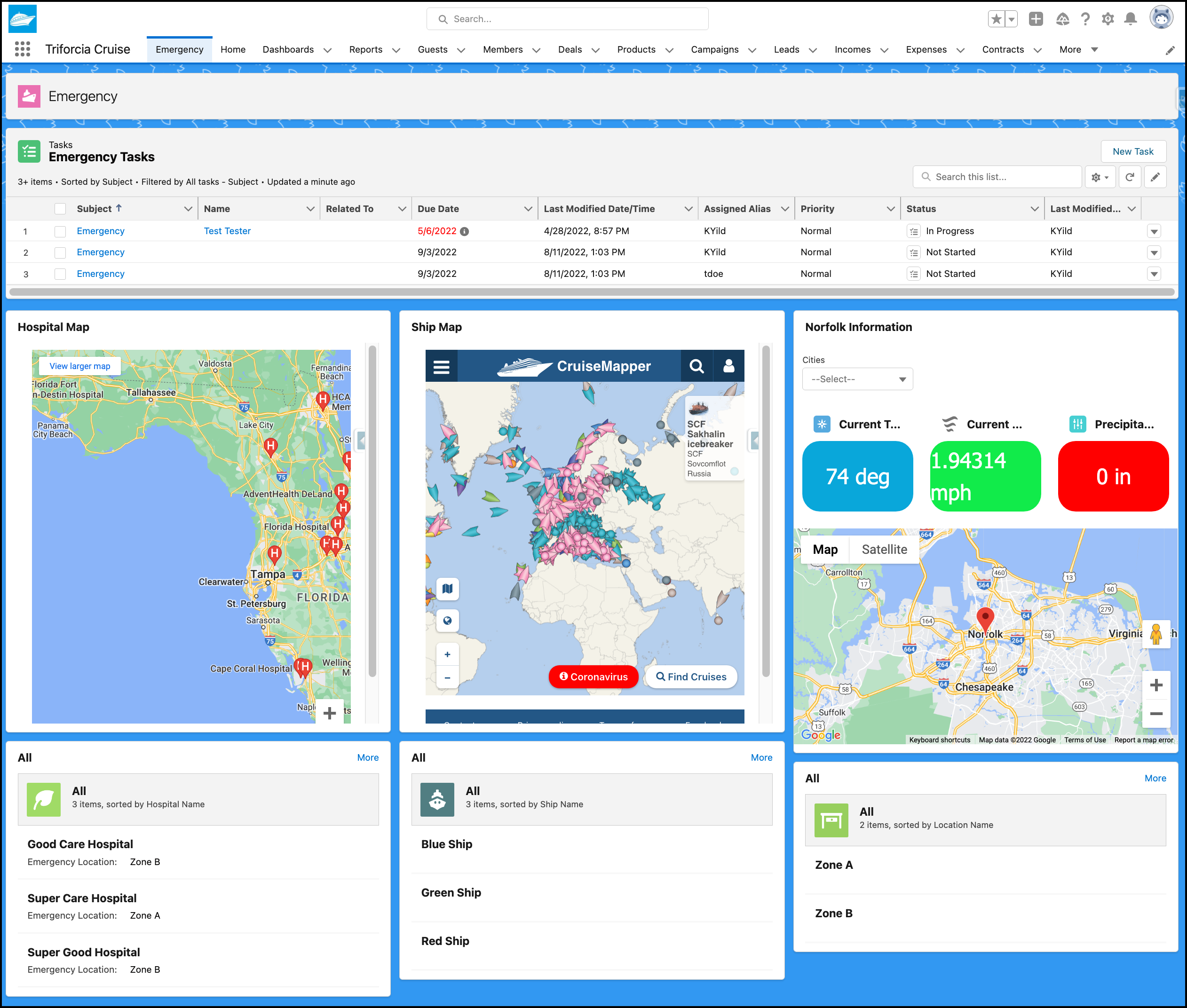The height and width of the screenshot is (1008, 1187).
Task: Click the Hospital Map vertical scrollbar
Action: [372, 511]
